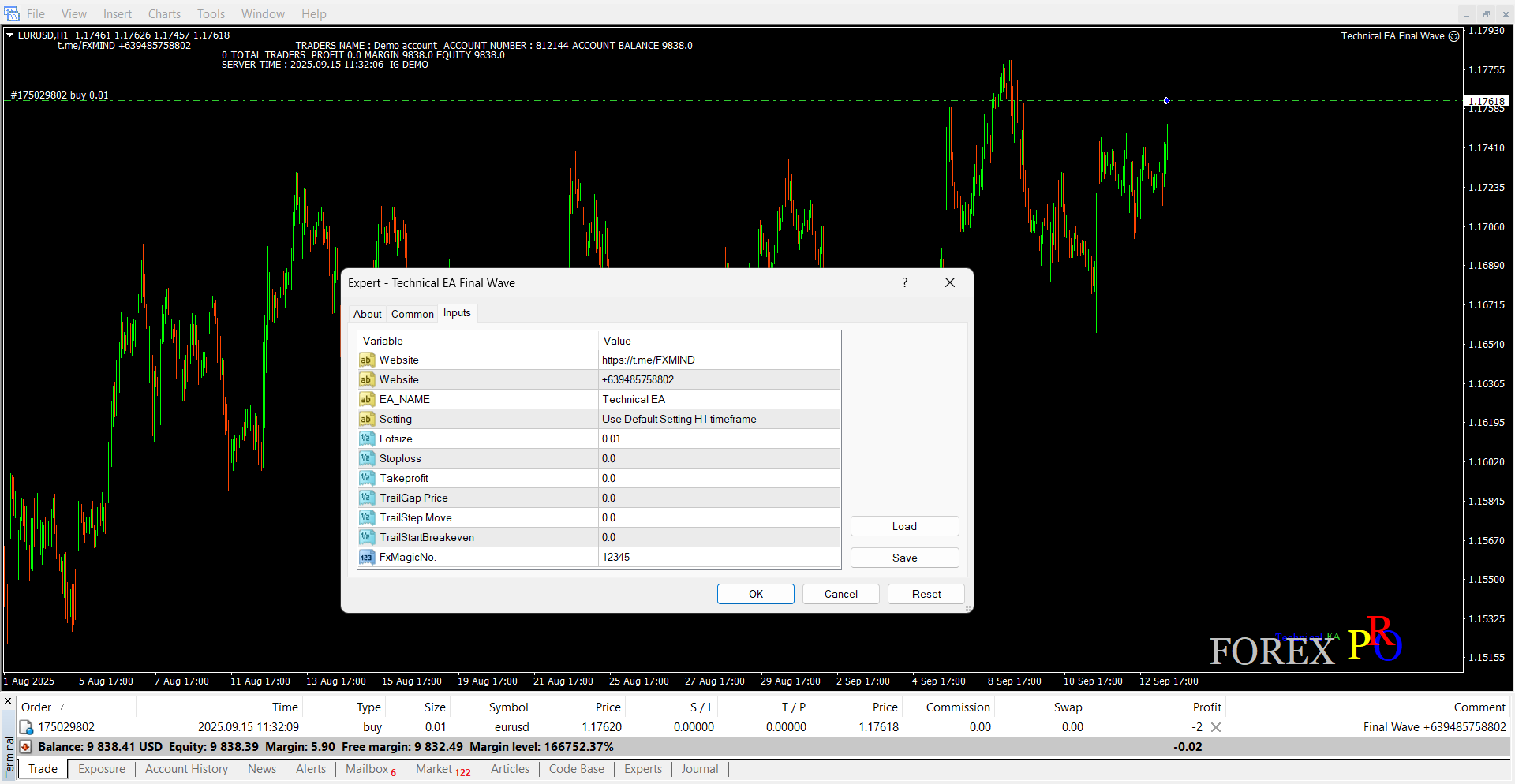Click the expert advisor smiley face icon
The width and height of the screenshot is (1515, 784).
1454,36
